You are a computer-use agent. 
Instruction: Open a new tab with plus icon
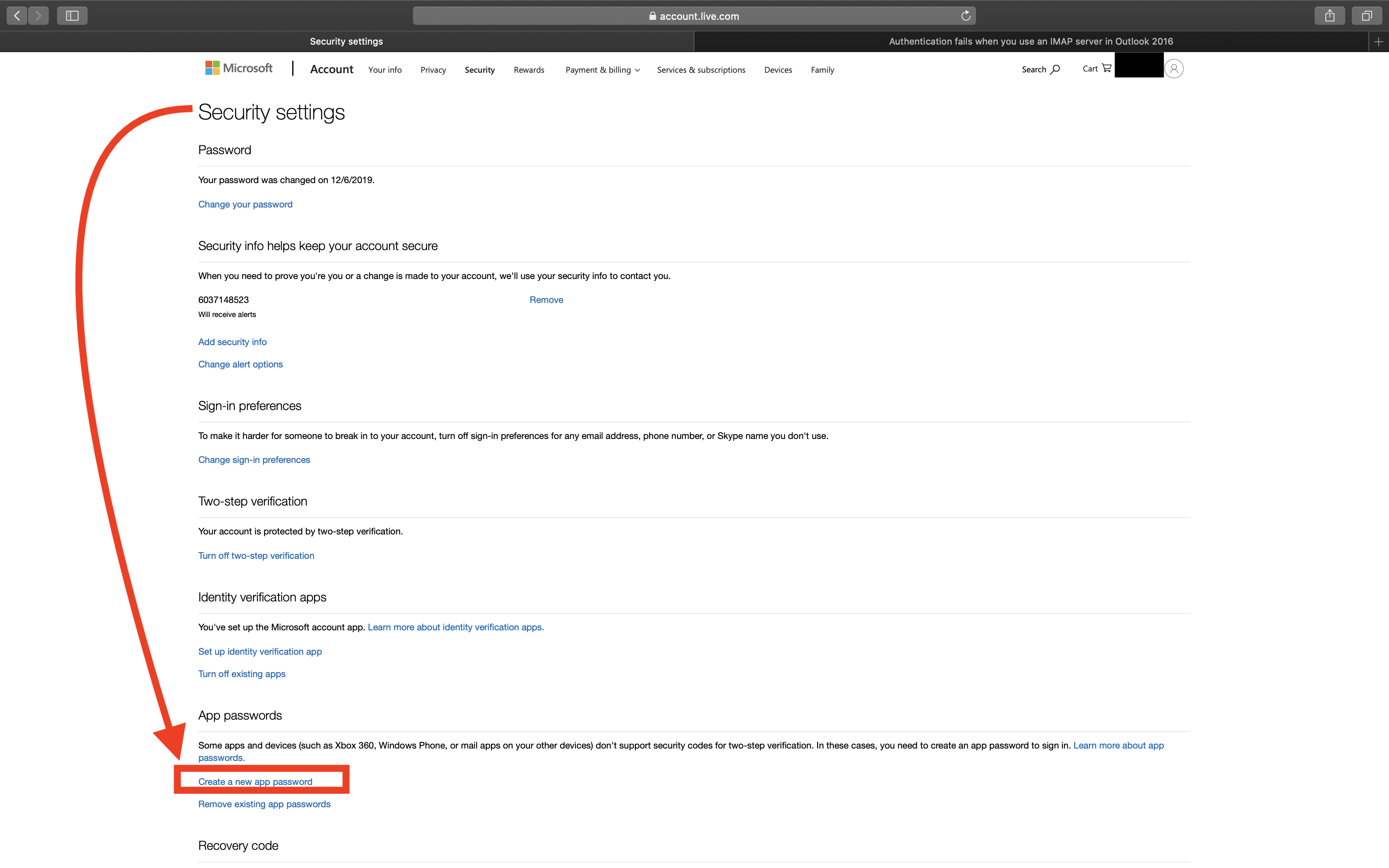[x=1378, y=41]
